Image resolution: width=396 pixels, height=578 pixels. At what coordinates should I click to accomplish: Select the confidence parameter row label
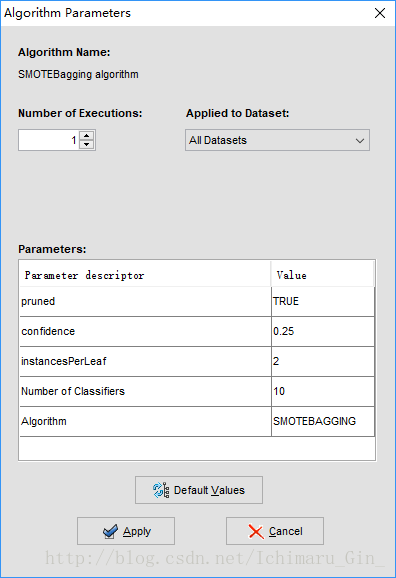click(x=48, y=331)
